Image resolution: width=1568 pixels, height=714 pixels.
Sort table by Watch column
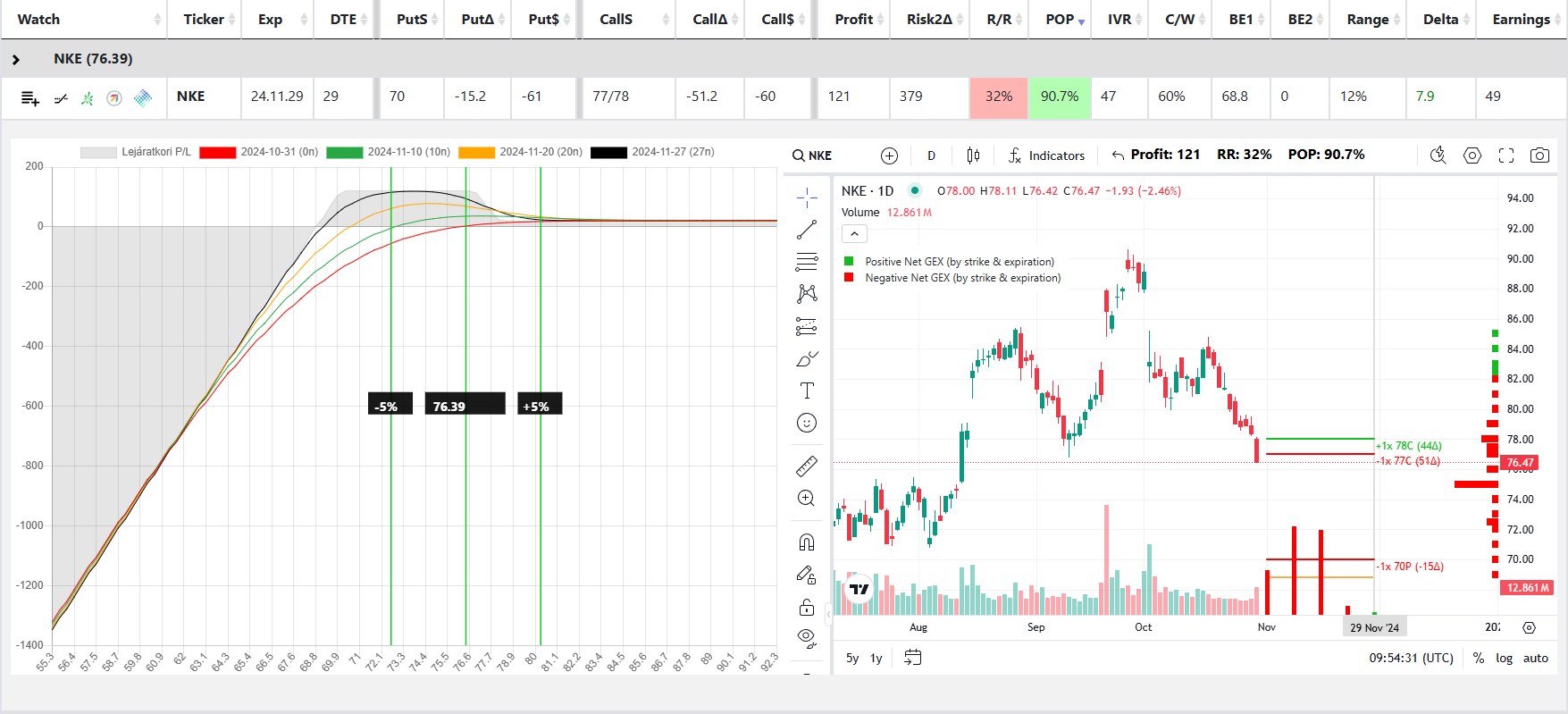(84, 19)
